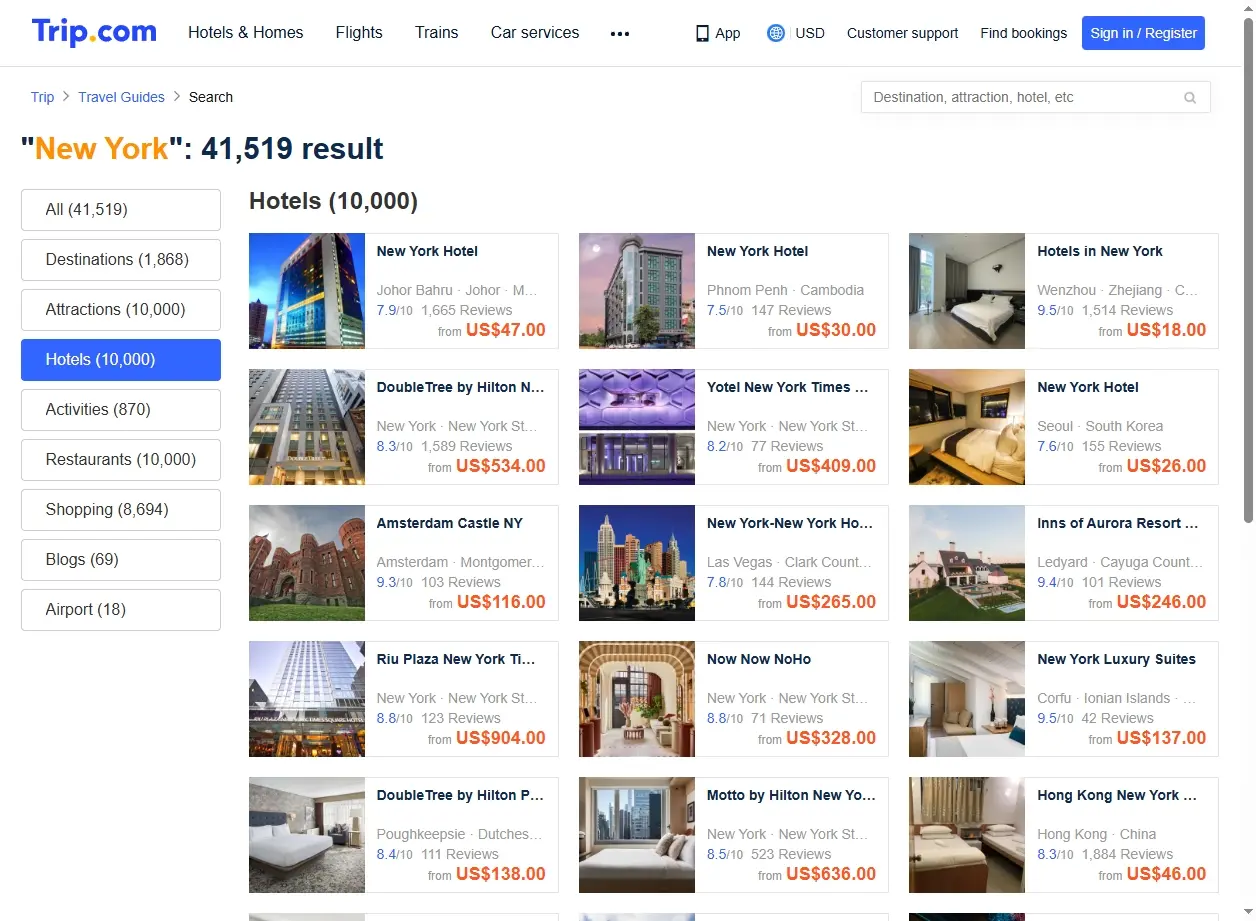Open the New York Hotel Phnom Penh thumbnail
1256x921 pixels.
point(637,291)
